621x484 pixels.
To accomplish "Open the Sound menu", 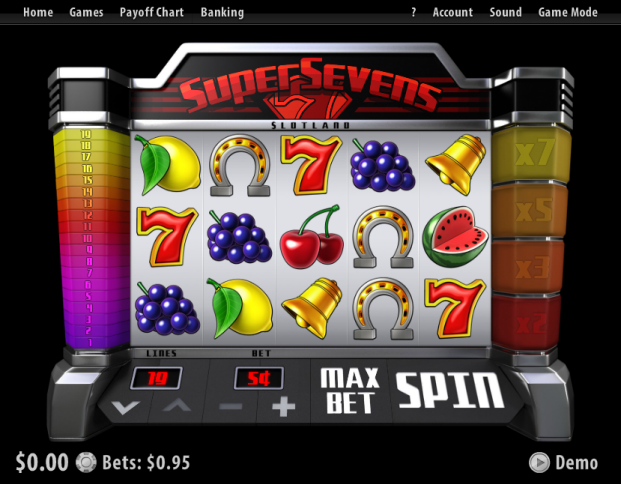I will point(505,12).
